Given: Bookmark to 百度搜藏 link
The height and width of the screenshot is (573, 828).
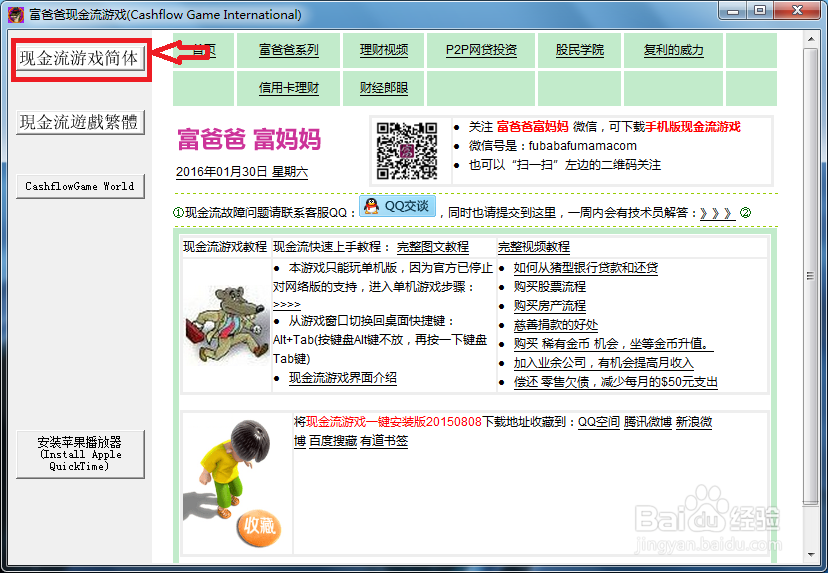Looking at the screenshot, I should tap(333, 441).
